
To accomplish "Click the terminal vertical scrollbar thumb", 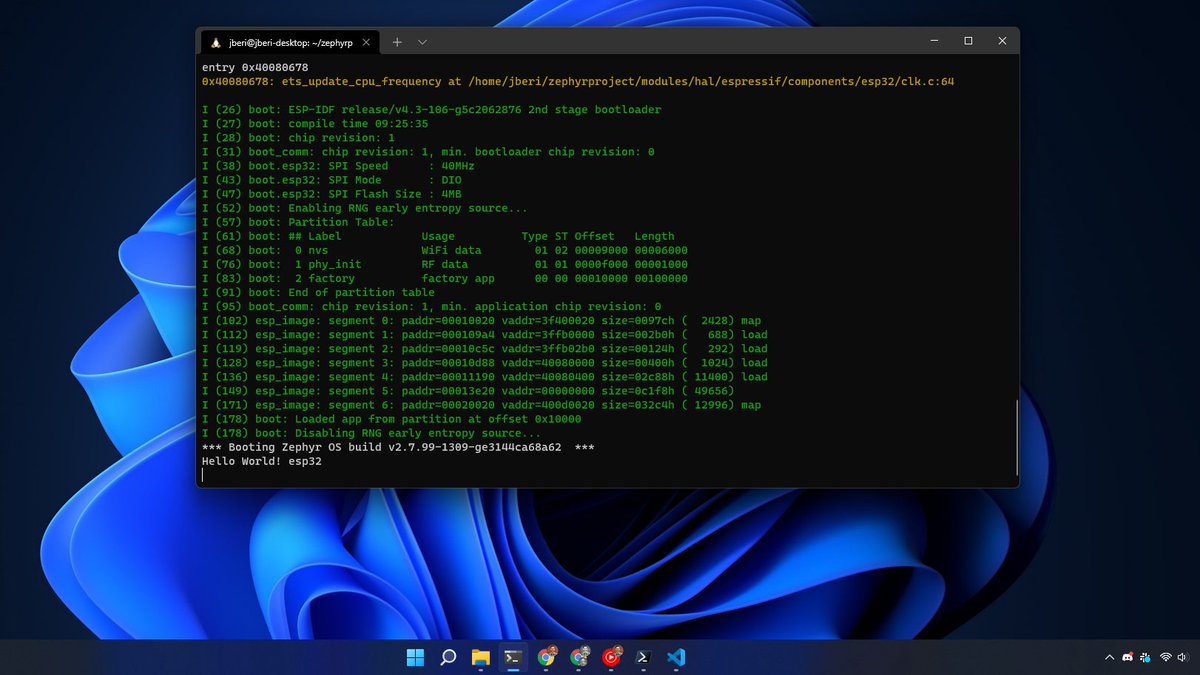I will [x=1015, y=440].
